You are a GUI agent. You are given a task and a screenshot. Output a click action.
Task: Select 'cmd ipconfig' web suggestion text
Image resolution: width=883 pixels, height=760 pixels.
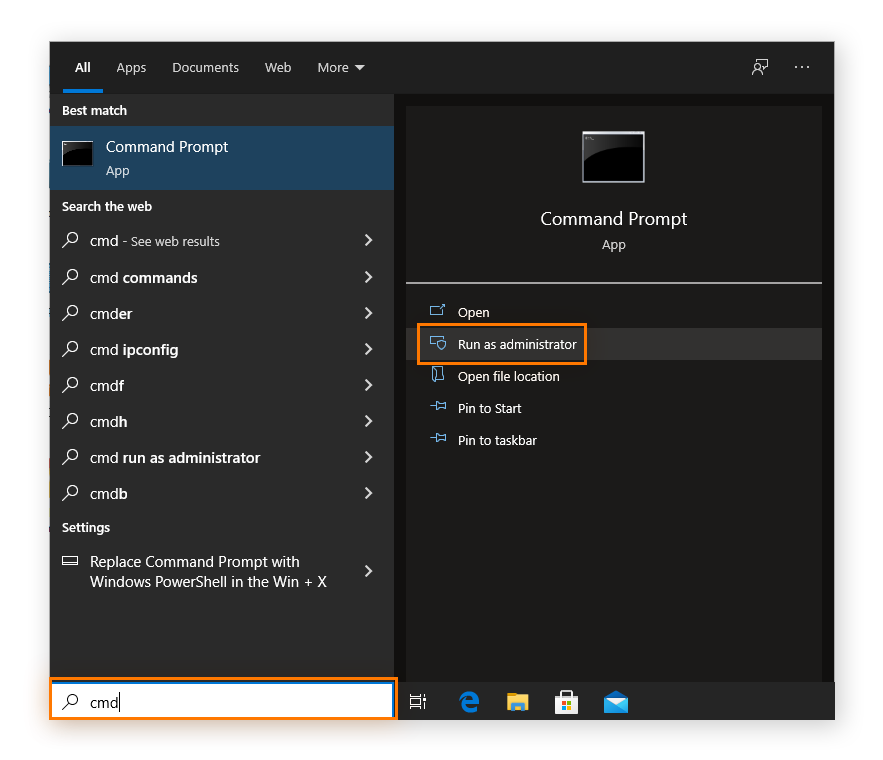click(134, 350)
